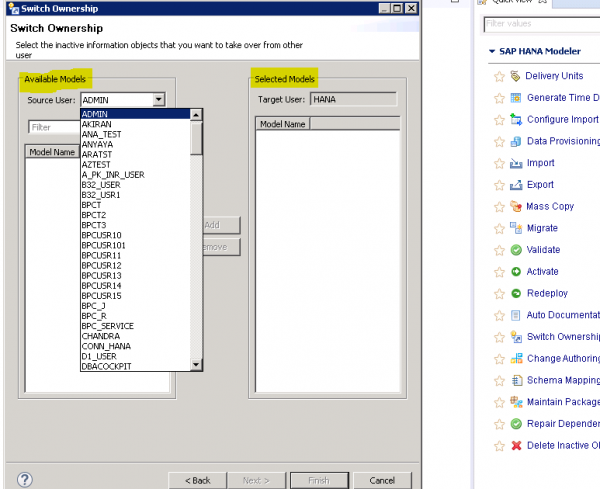
Task: Select ANYAYA in the user list
Action: coord(135,145)
